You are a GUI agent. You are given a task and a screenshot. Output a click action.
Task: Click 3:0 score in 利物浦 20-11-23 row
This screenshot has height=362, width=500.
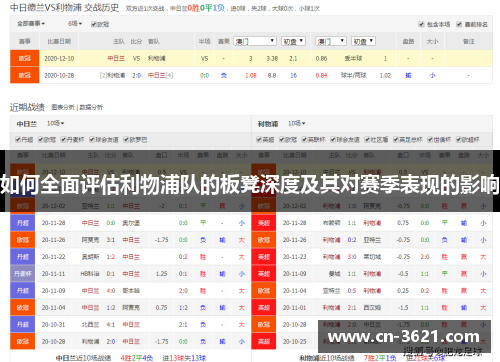click(x=352, y=257)
